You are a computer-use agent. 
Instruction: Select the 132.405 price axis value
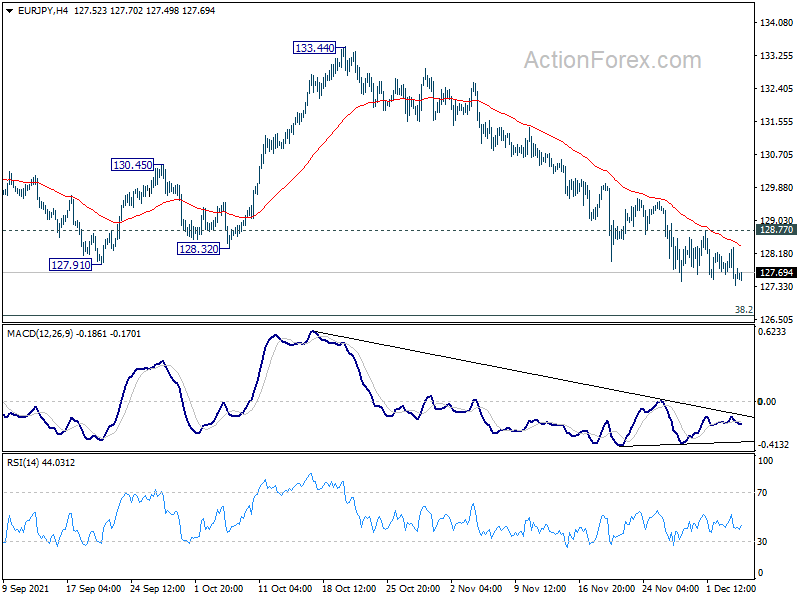coord(776,89)
